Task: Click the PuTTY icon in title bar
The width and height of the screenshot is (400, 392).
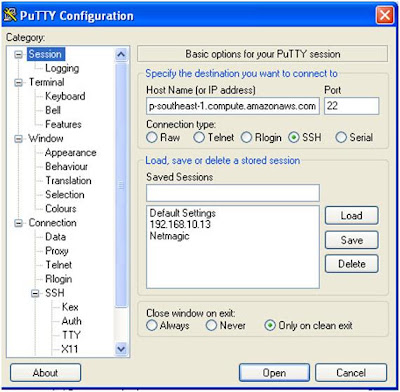Action: (11, 15)
